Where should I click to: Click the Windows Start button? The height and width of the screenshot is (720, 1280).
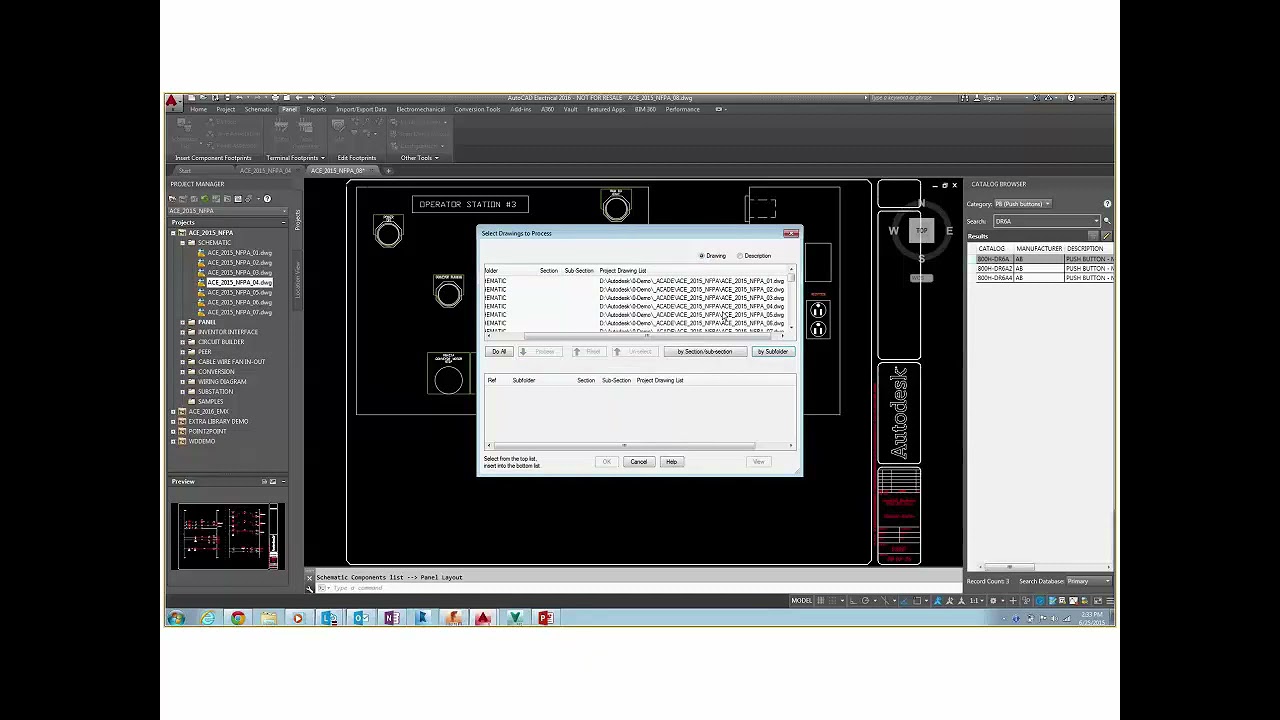(x=176, y=618)
